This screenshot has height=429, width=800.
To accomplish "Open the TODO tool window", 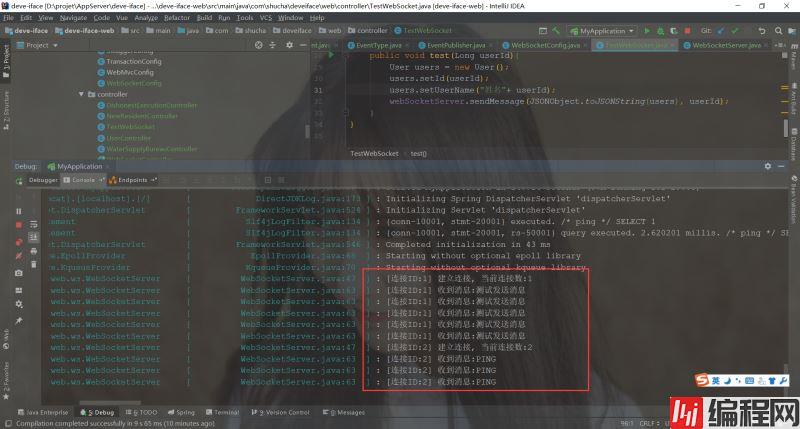I will [x=143, y=412].
